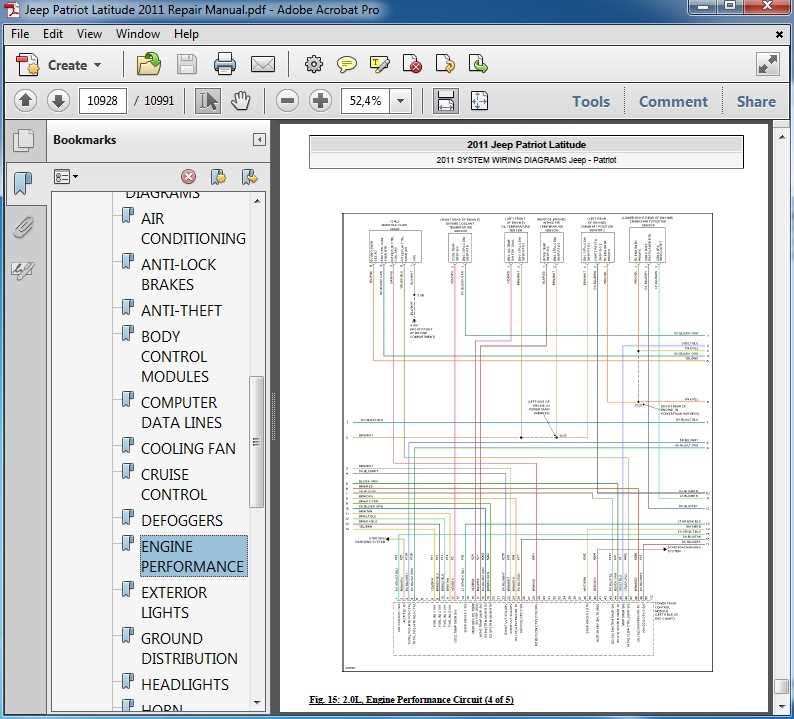Delete selected bookmark red X icon
The width and height of the screenshot is (794, 719).
point(188,177)
